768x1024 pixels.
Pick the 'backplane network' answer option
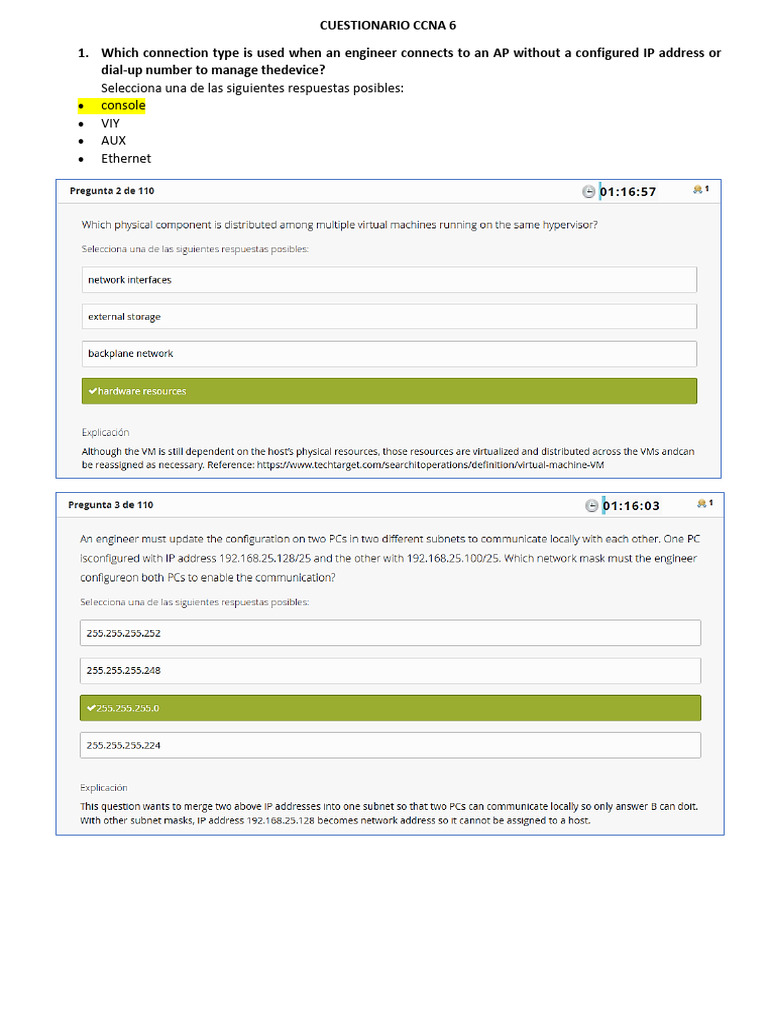[x=389, y=354]
